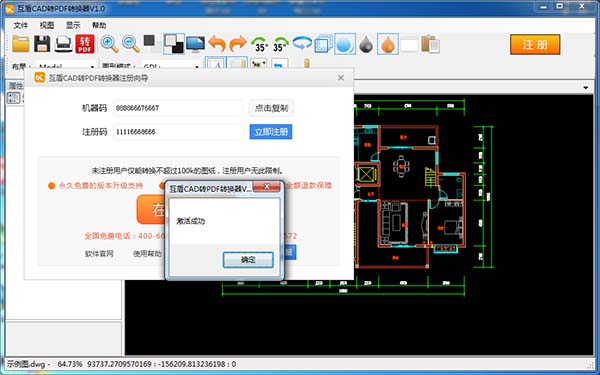The image size is (600, 375).
Task: Open the graphics mode GDI+ dropdown
Action: (171, 66)
